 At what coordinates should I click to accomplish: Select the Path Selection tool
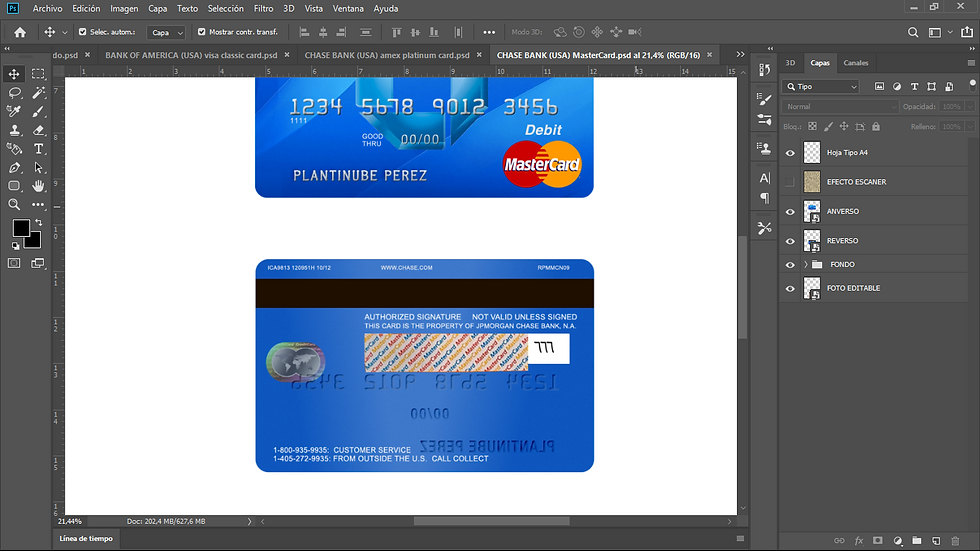pos(38,167)
